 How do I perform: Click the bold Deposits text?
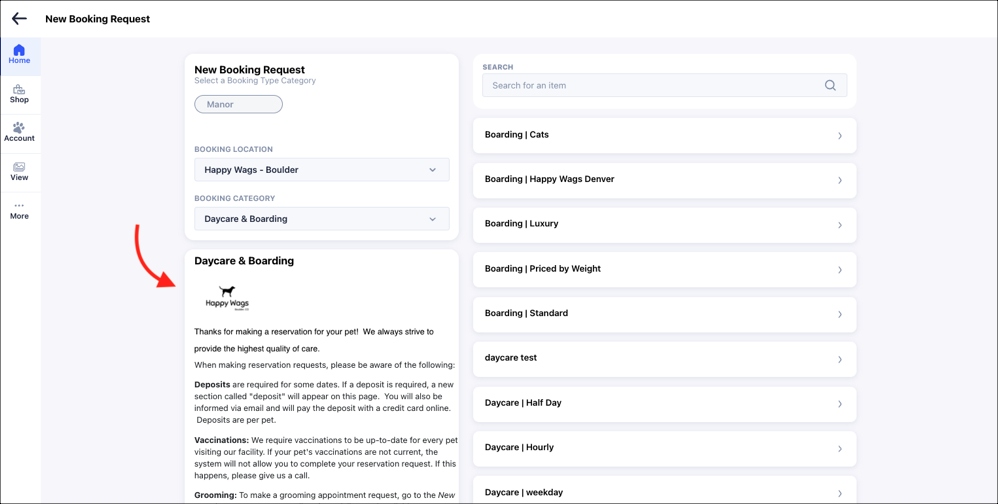click(x=212, y=384)
